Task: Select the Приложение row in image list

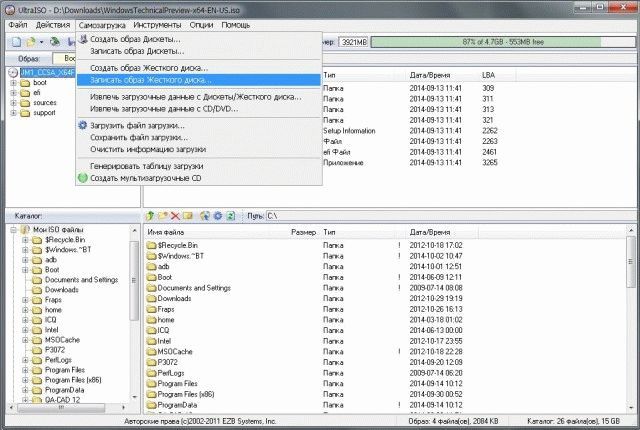Action: 410,163
